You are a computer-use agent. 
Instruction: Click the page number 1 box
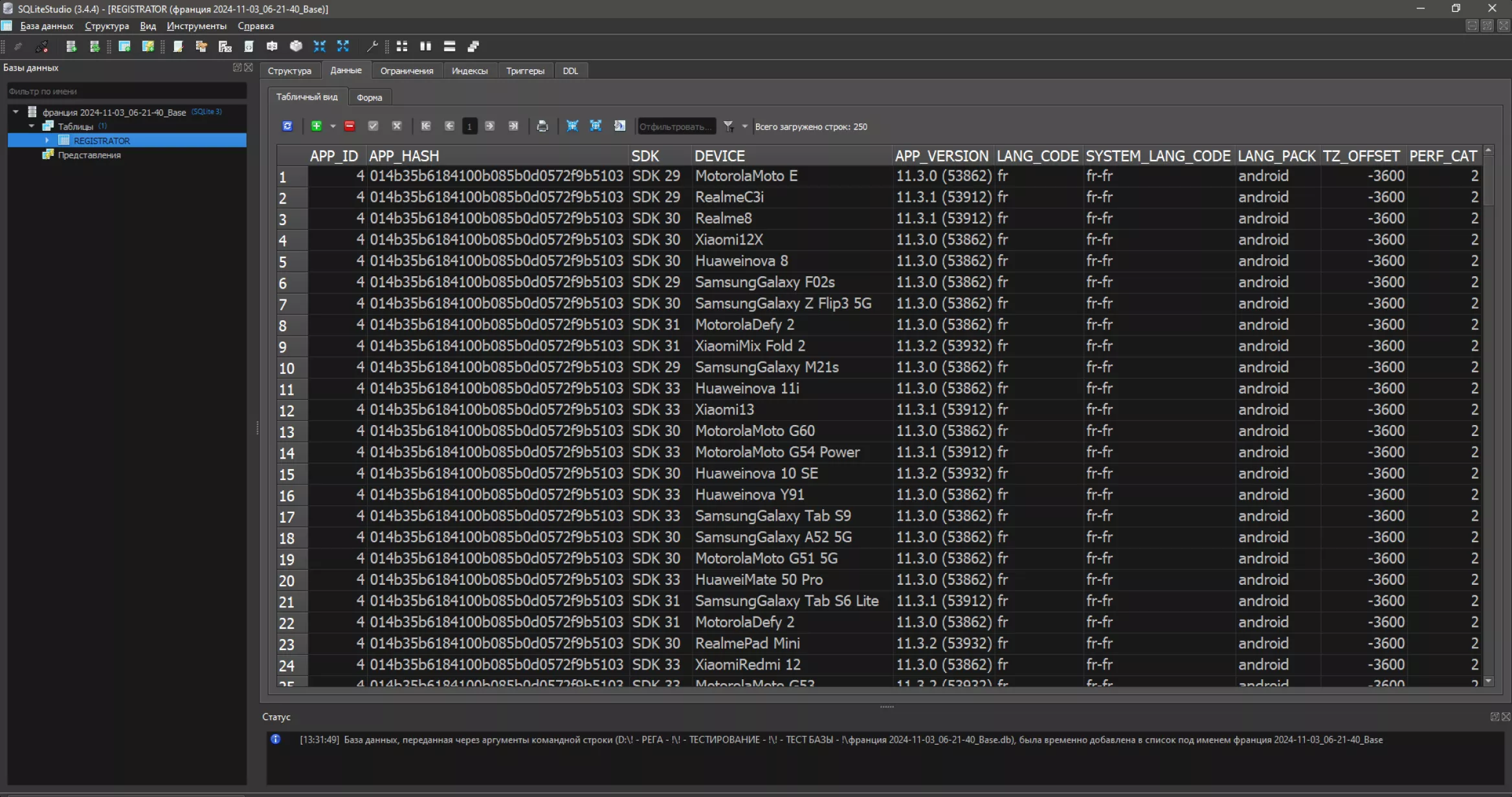pos(469,126)
